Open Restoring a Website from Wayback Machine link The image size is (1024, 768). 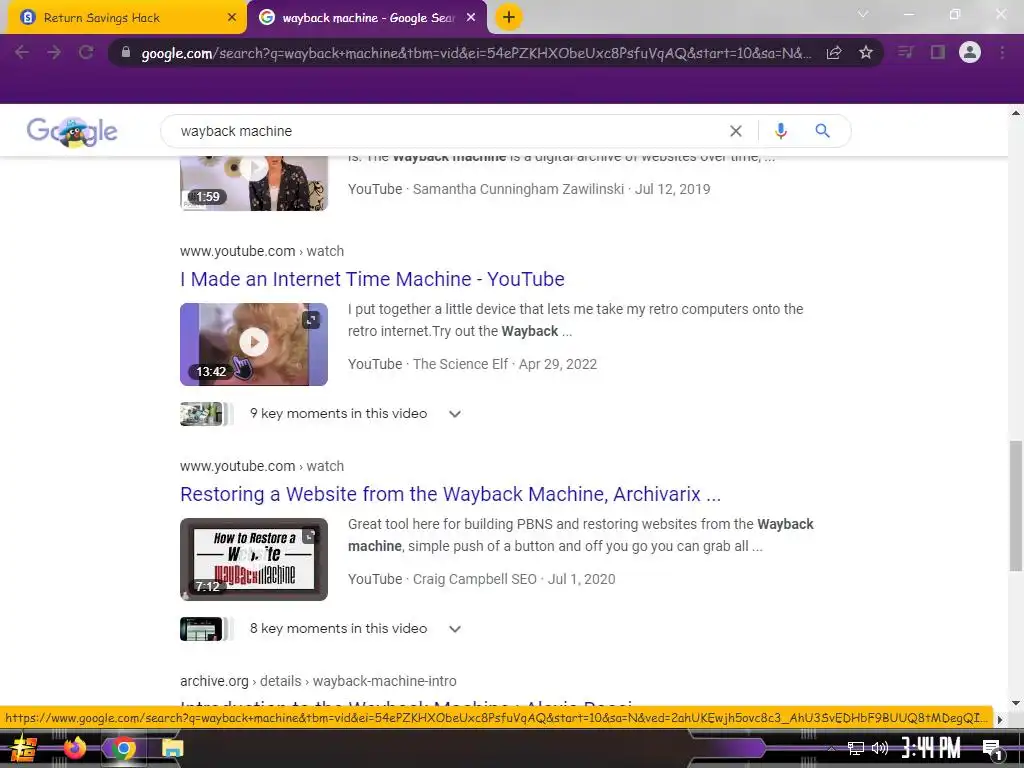[451, 494]
